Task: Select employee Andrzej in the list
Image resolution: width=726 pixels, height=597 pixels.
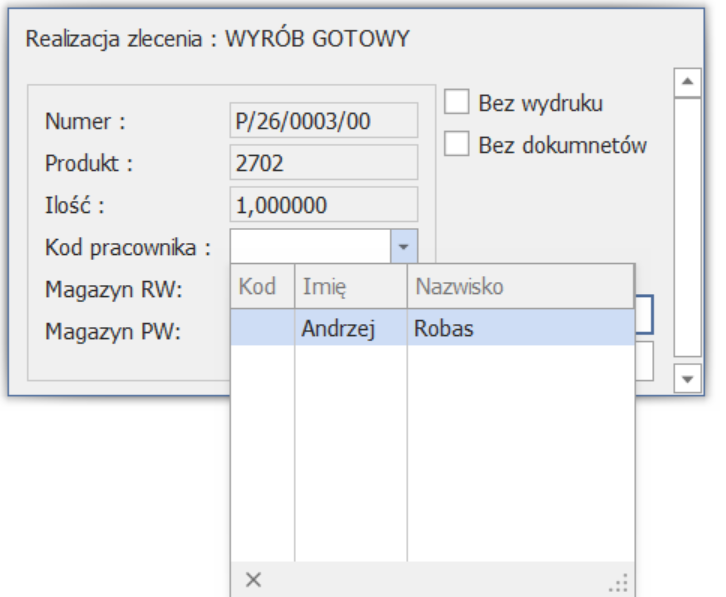Action: click(x=338, y=328)
